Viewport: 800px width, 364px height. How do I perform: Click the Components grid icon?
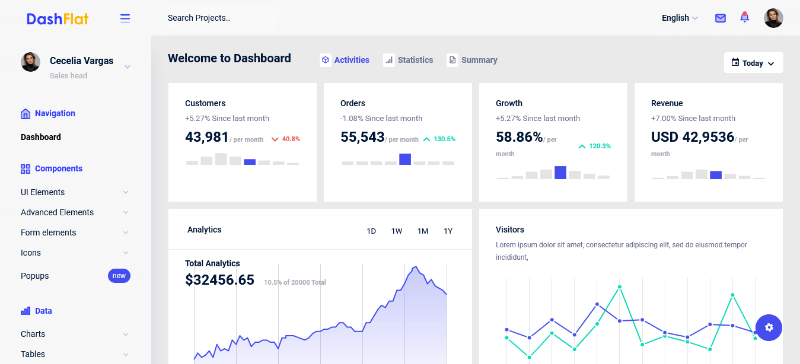click(x=26, y=168)
